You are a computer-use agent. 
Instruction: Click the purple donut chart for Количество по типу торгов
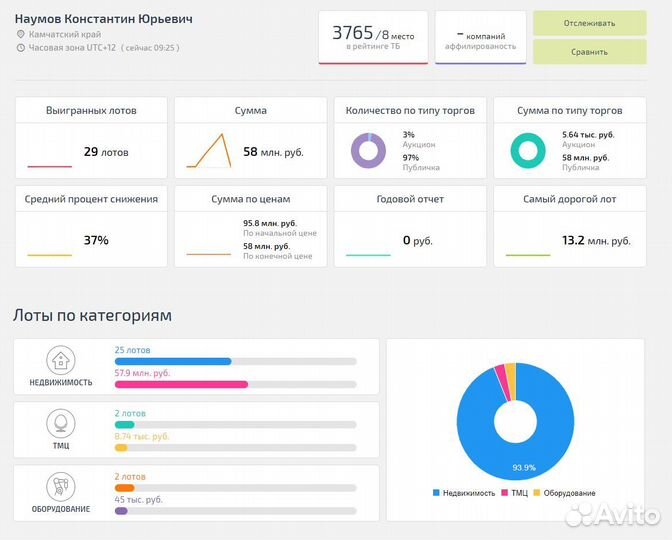[368, 150]
